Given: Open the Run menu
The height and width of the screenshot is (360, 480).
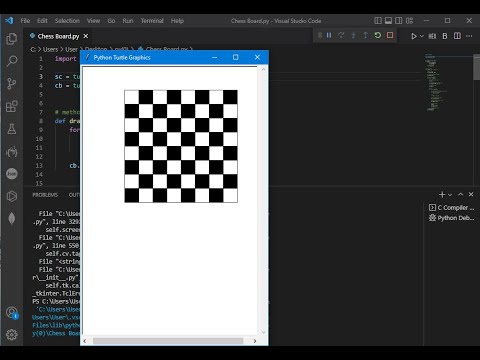Looking at the screenshot, I should [x=128, y=21].
